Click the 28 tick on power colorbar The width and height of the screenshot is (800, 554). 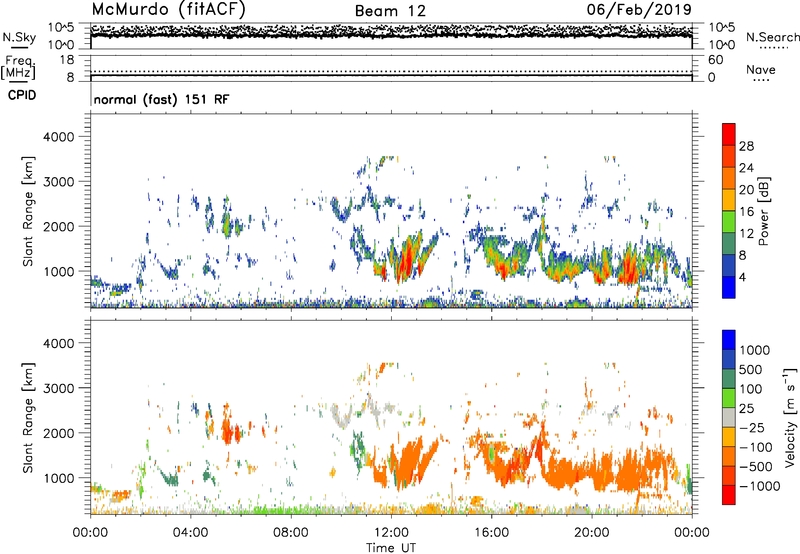pos(746,146)
